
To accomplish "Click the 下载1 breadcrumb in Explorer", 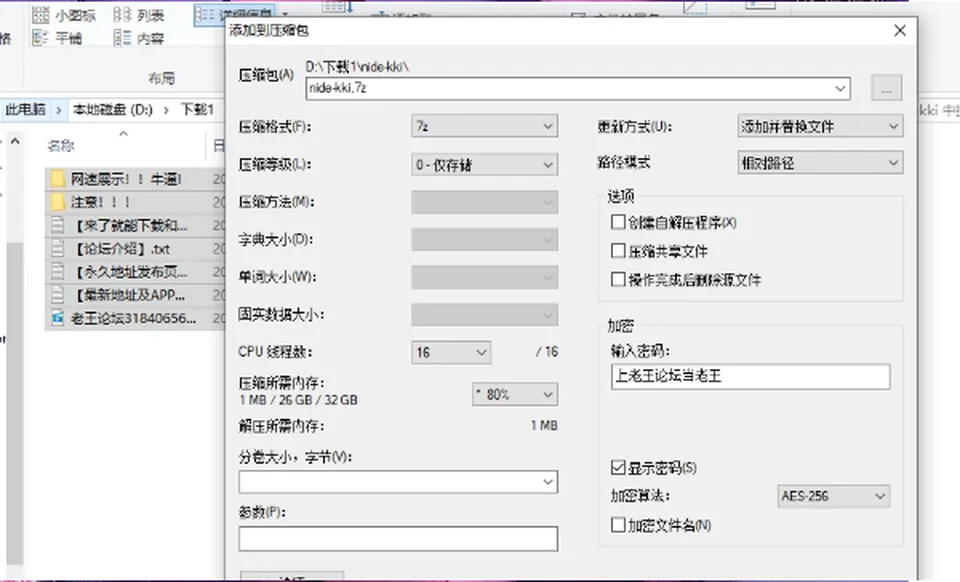I will [x=197, y=110].
